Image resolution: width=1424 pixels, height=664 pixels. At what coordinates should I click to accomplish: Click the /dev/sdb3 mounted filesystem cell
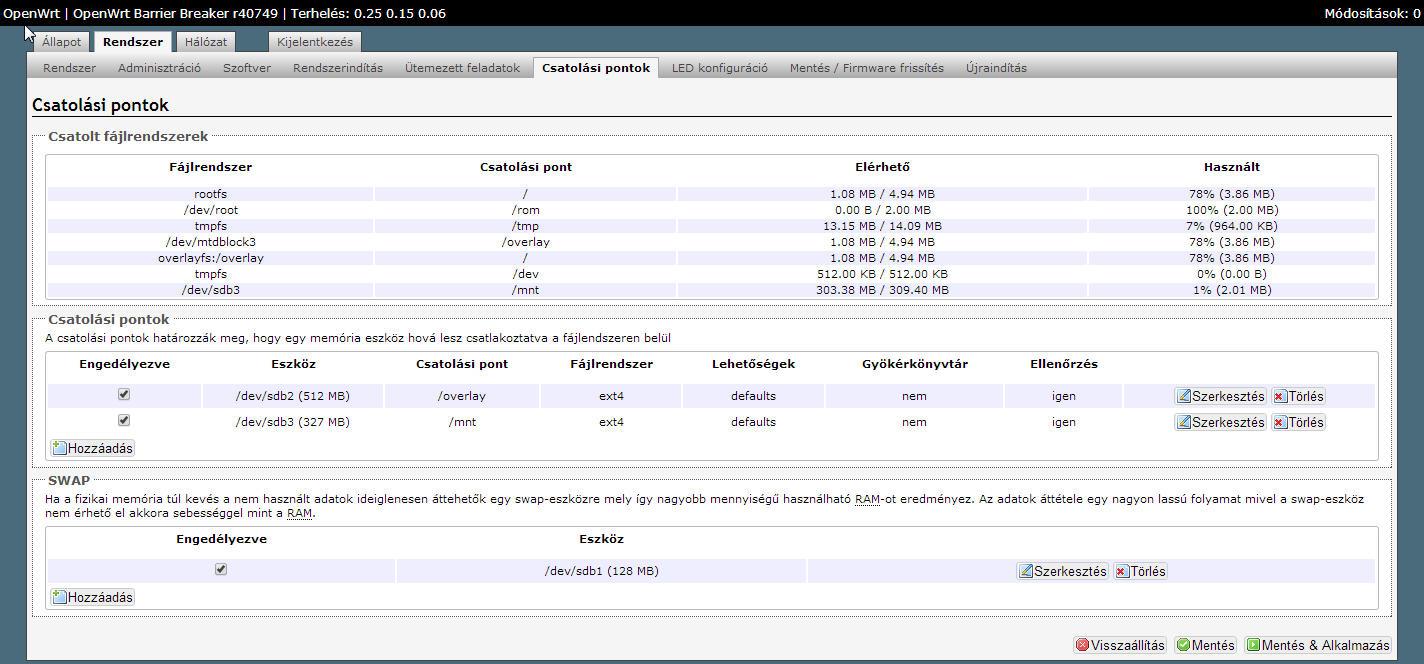(211, 290)
